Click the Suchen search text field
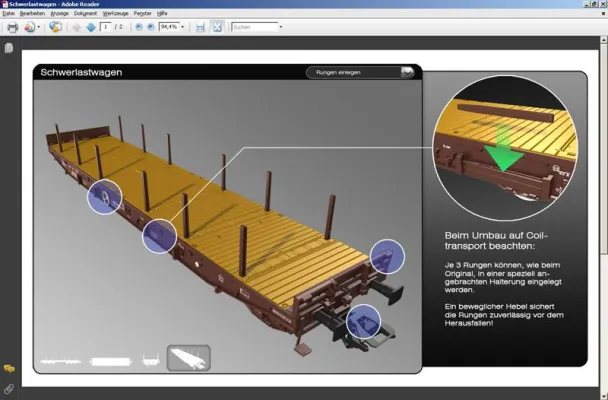This screenshot has height=400, width=608. (252, 27)
